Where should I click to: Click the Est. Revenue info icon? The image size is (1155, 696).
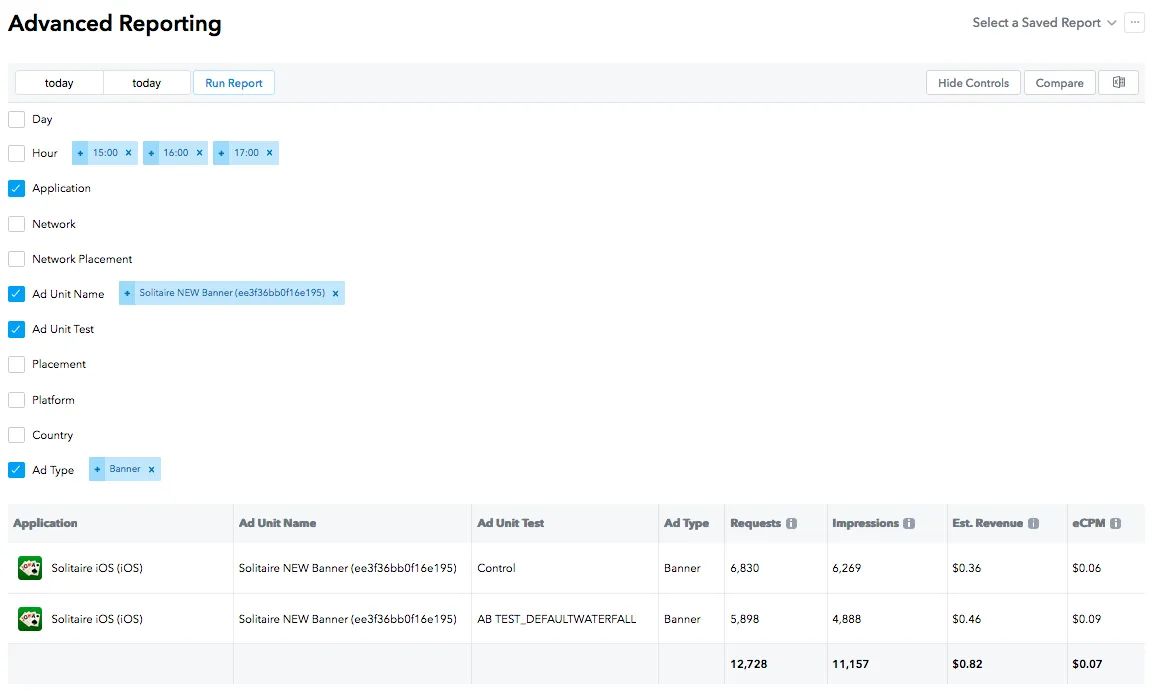1033,523
